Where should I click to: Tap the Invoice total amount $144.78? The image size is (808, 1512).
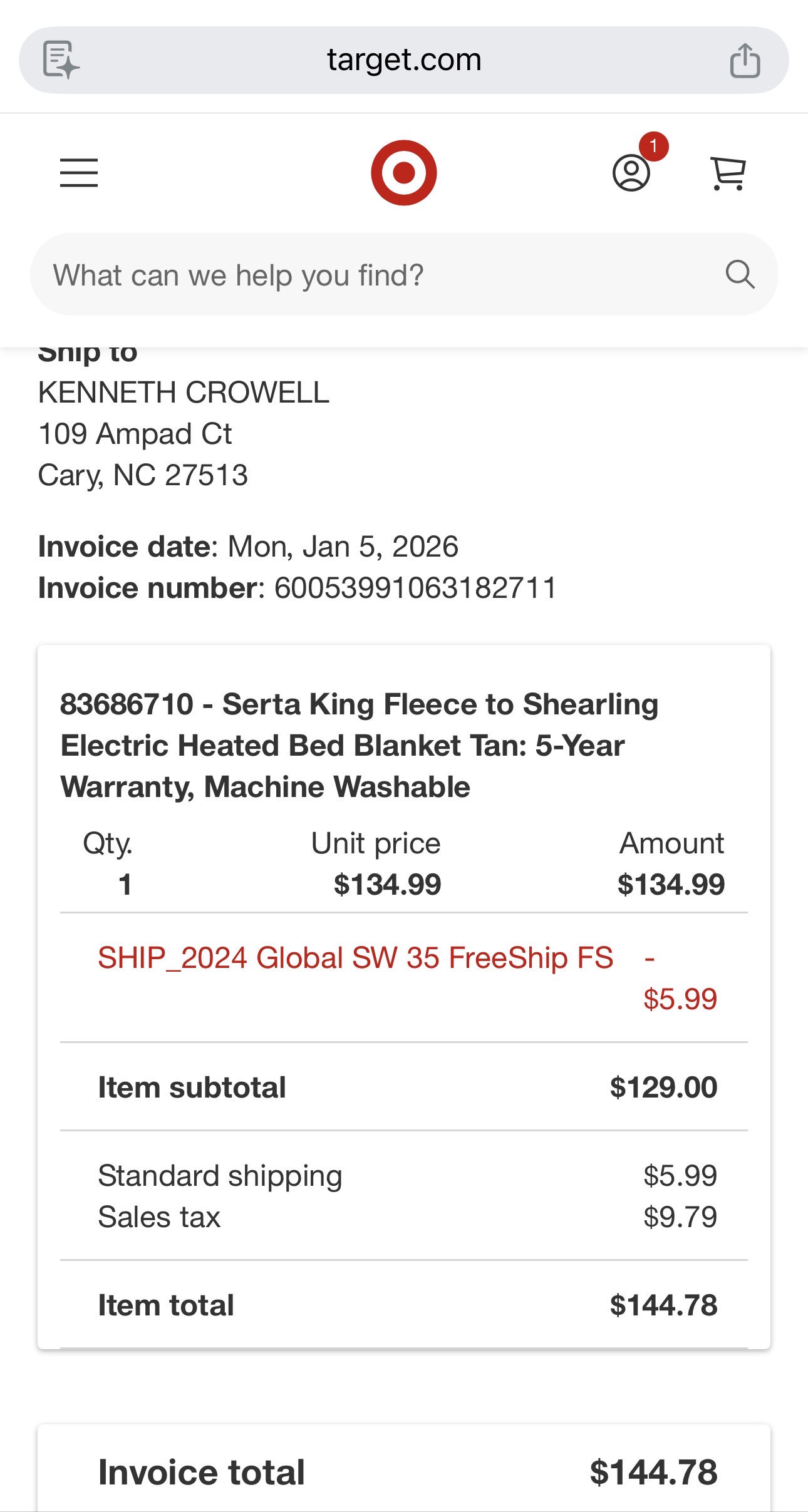click(x=653, y=1472)
